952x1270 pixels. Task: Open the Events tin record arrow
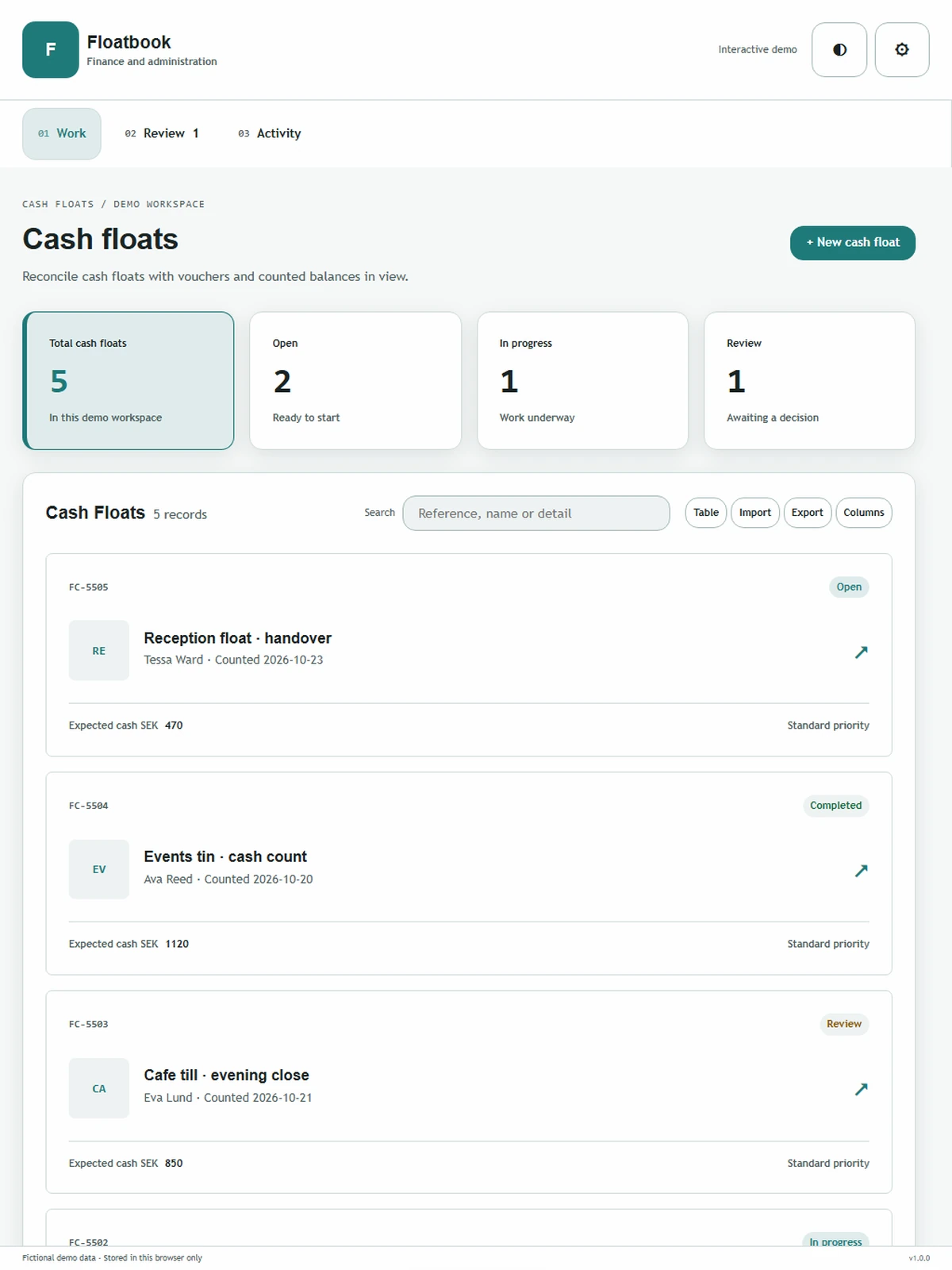861,870
